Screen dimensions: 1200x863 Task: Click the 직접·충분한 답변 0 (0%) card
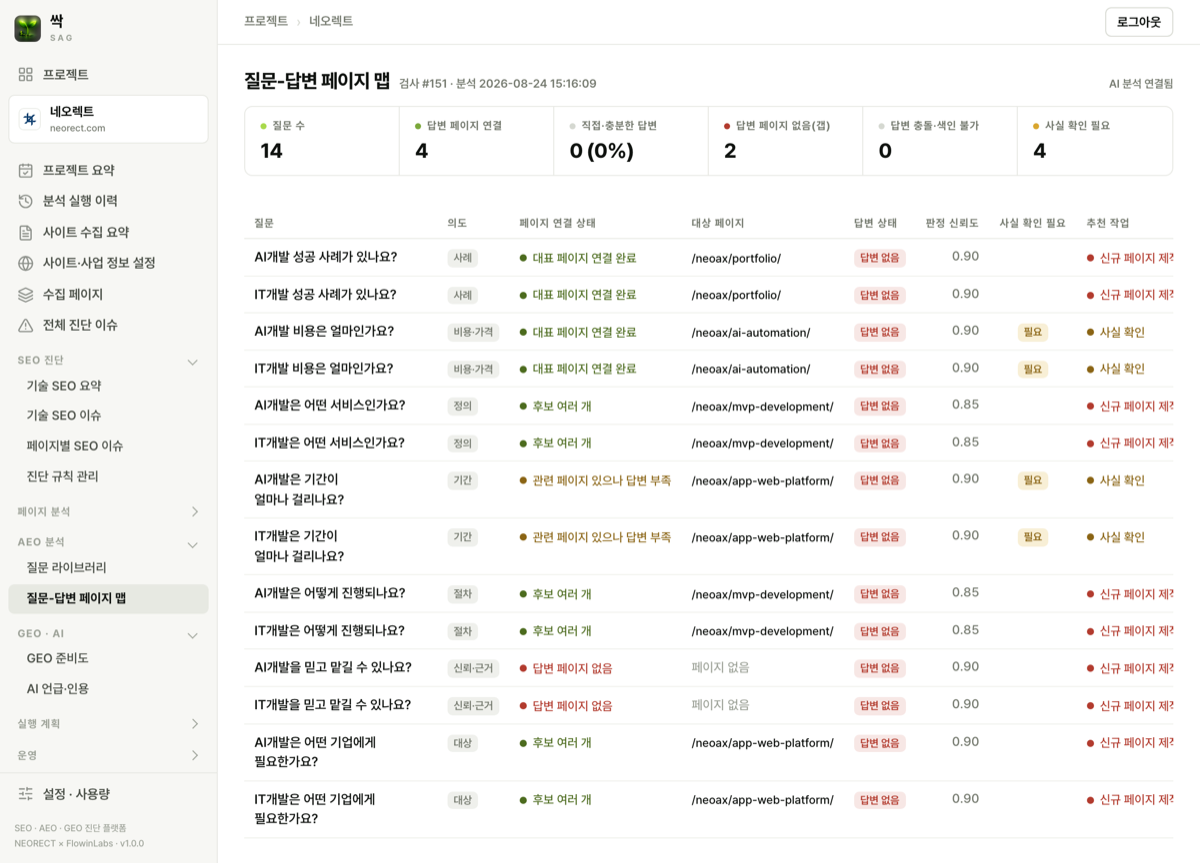[x=631, y=141]
